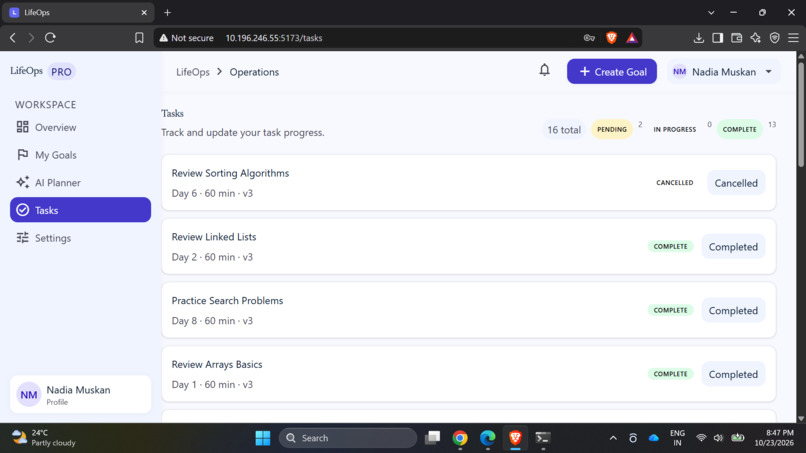Click the Practice Search Problems task title
This screenshot has height=453, width=806.
227,301
